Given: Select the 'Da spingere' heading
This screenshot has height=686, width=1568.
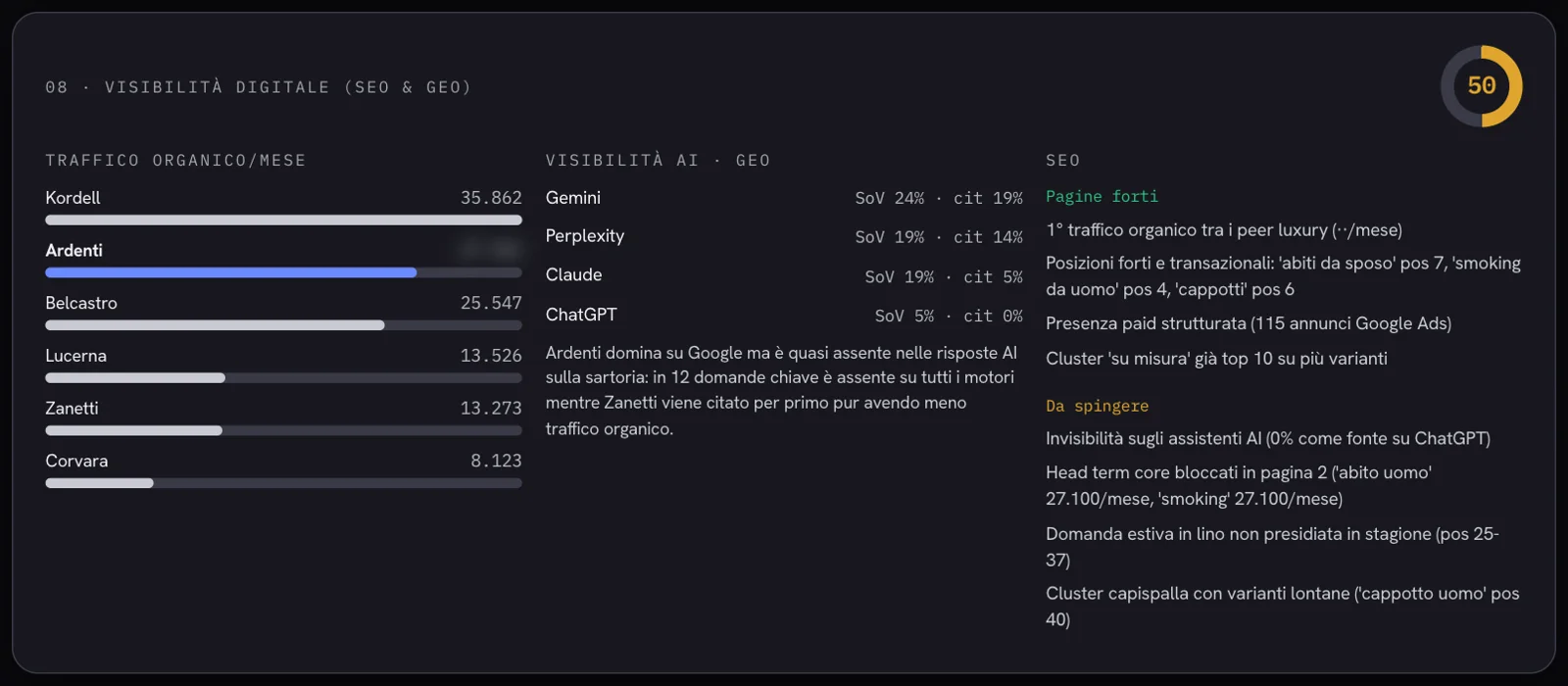Looking at the screenshot, I should coord(1097,406).
